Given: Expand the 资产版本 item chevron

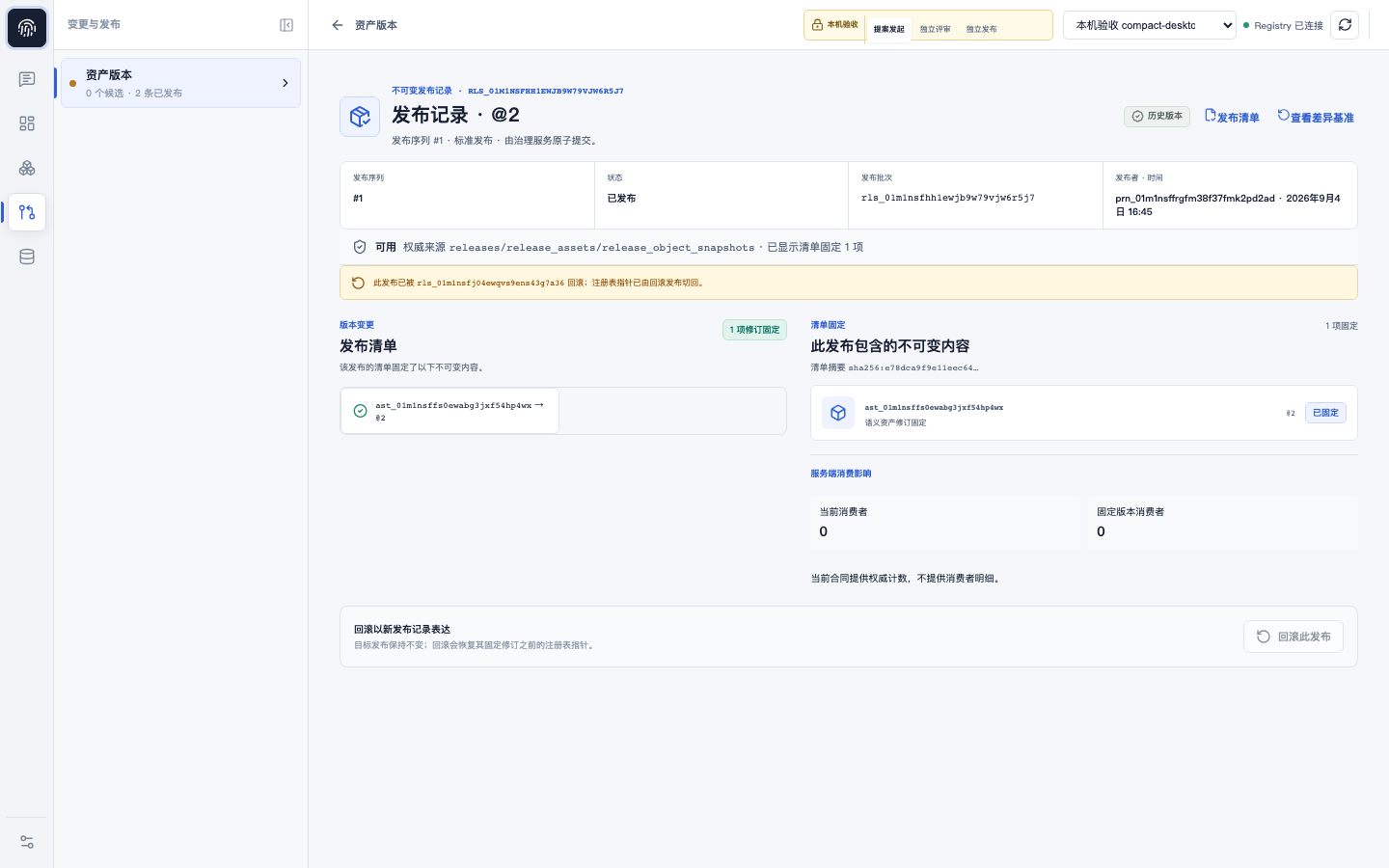Looking at the screenshot, I should pyautogui.click(x=286, y=83).
